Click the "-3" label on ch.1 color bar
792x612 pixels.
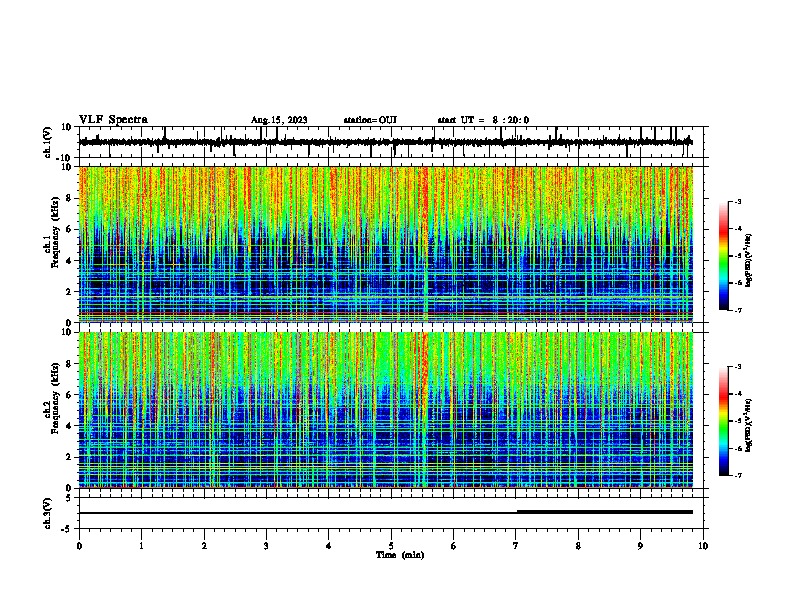[737, 201]
